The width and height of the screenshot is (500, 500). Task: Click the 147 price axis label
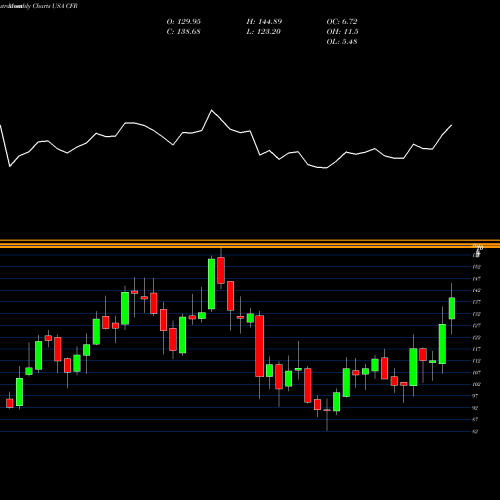click(476, 279)
